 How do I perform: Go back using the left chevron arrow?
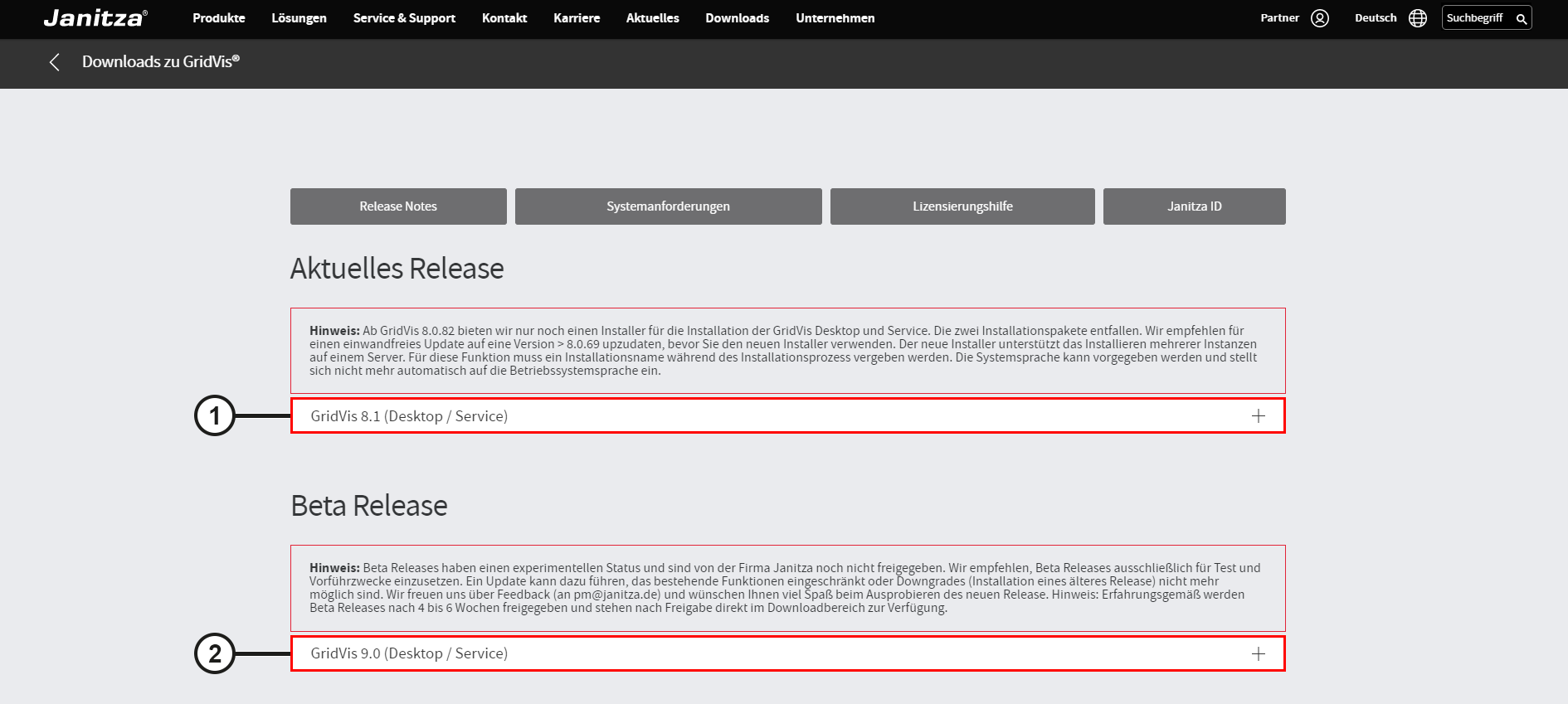(x=55, y=62)
